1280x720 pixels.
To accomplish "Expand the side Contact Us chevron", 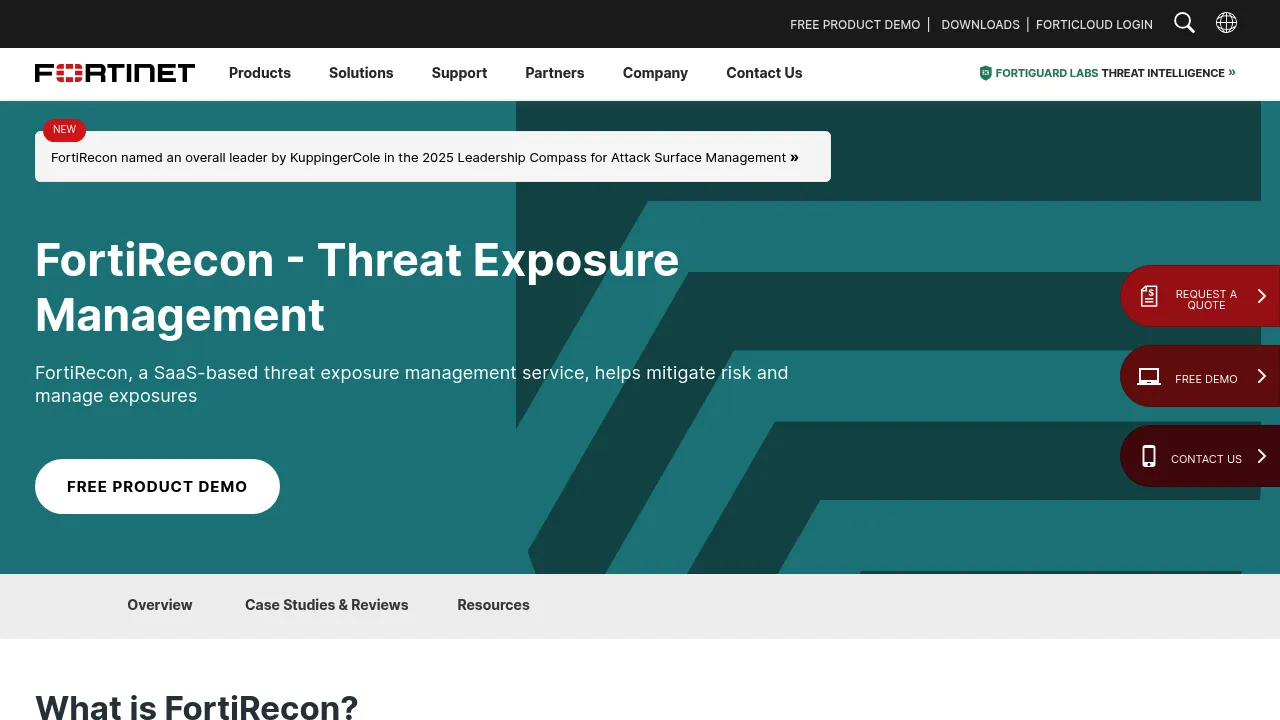I will click(x=1262, y=456).
